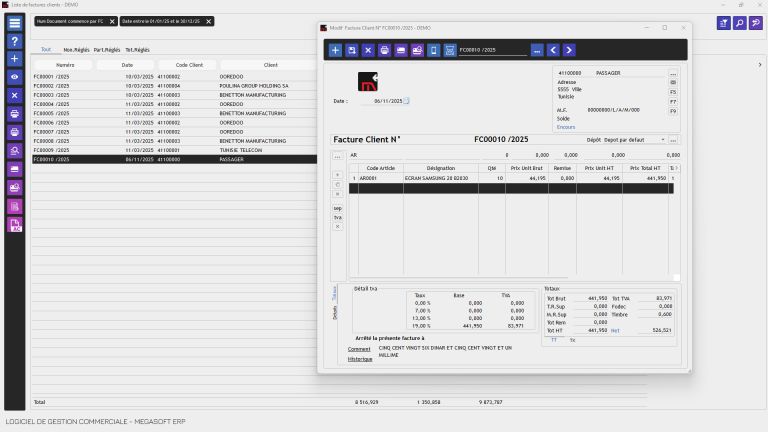Viewport: 768px width, 432px height.
Task: Switch to the Tout tab
Action: pyautogui.click(x=46, y=49)
